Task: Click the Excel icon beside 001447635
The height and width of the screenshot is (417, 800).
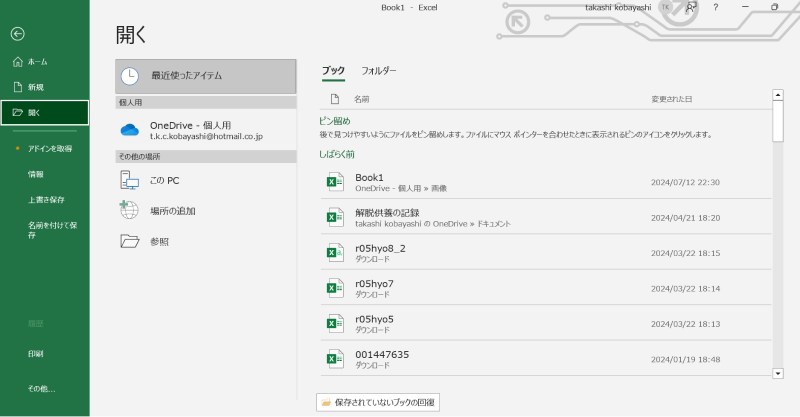Action: coord(335,359)
